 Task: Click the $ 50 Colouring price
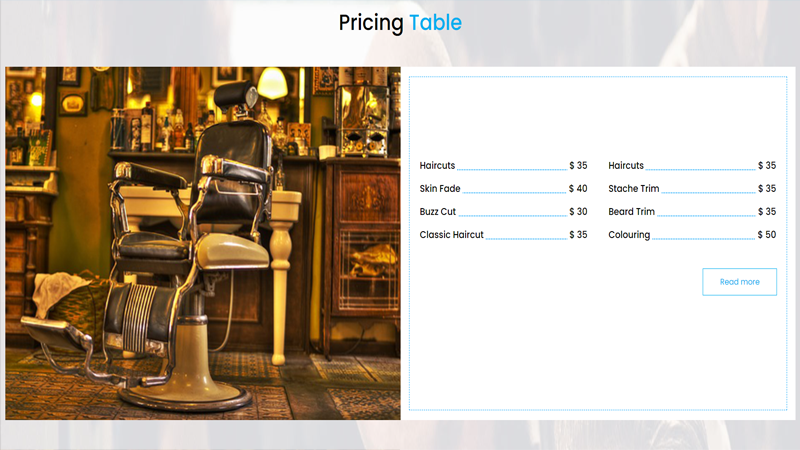[x=767, y=235]
